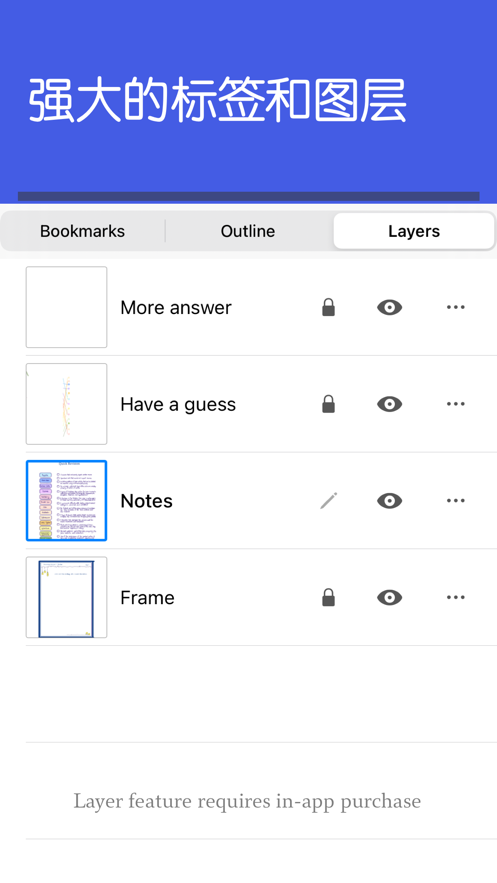Toggle visibility of the Frame layer
This screenshot has width=497, height=883.
point(389,597)
